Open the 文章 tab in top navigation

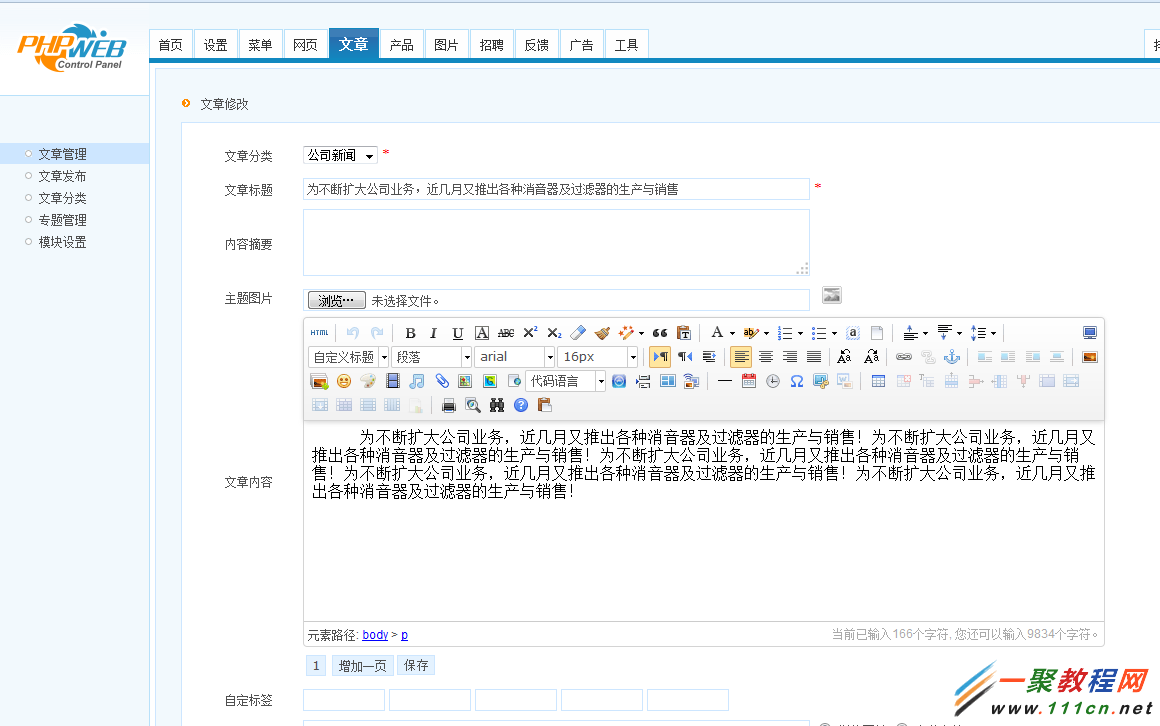coord(354,44)
